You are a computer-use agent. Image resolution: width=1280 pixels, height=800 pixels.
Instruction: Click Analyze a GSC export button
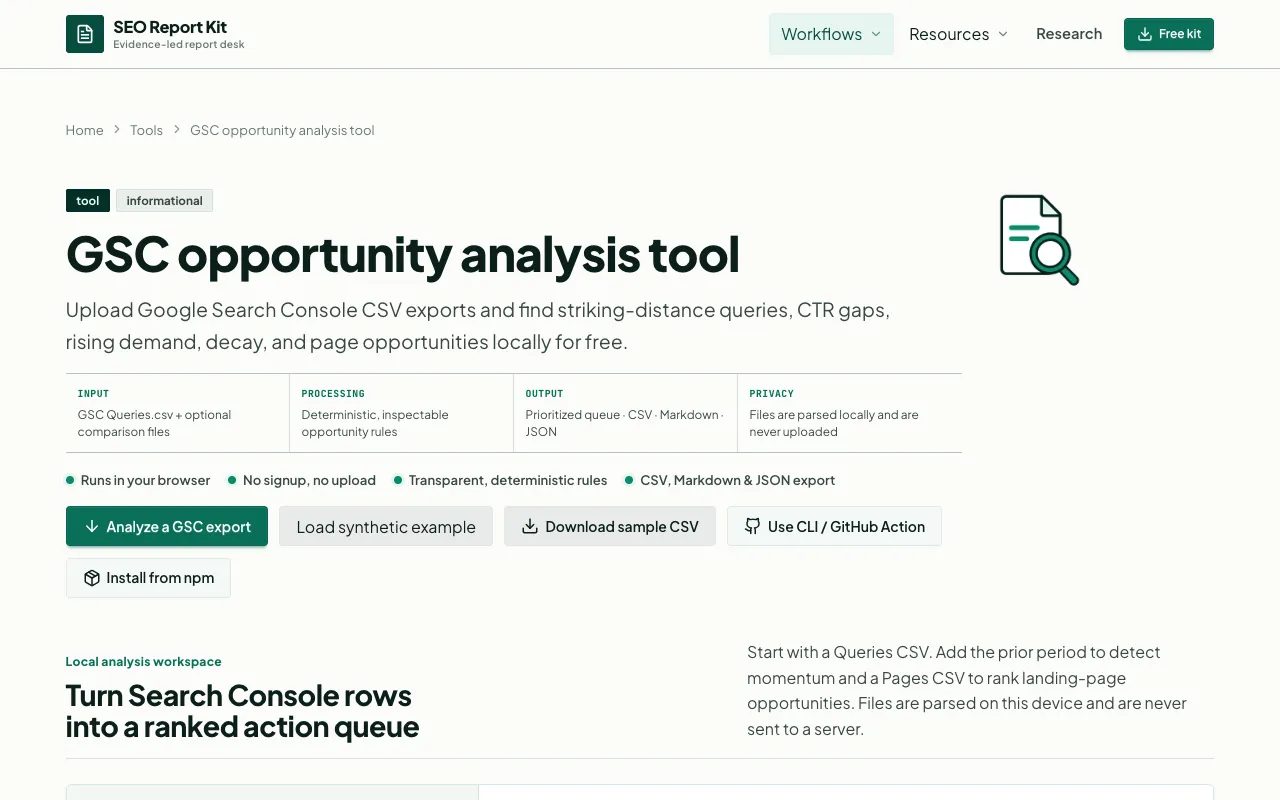(x=167, y=526)
